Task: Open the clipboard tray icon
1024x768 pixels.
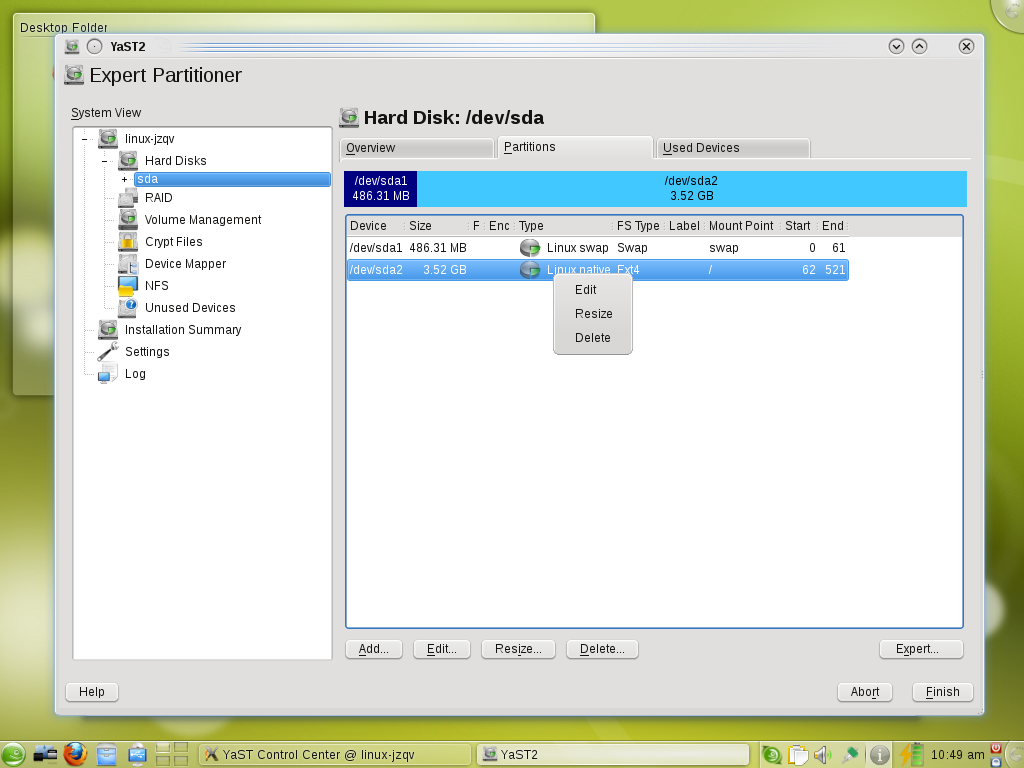Action: pos(797,755)
